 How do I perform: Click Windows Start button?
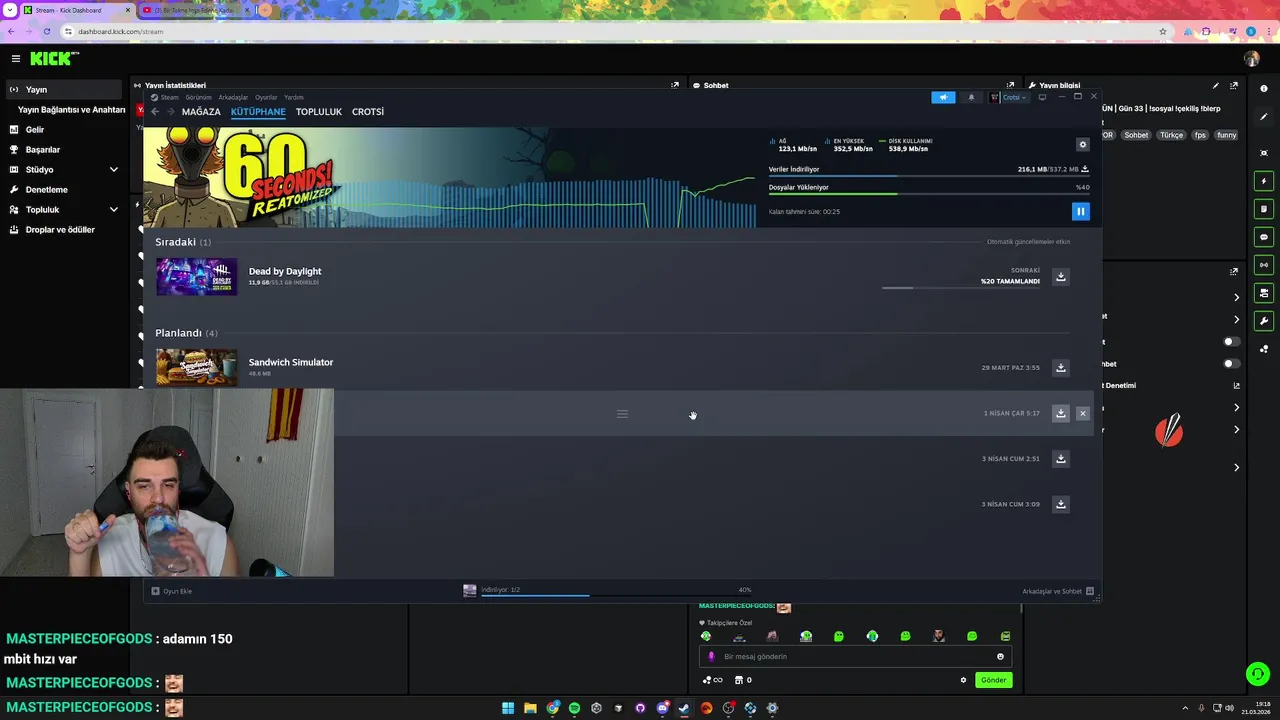pos(508,708)
